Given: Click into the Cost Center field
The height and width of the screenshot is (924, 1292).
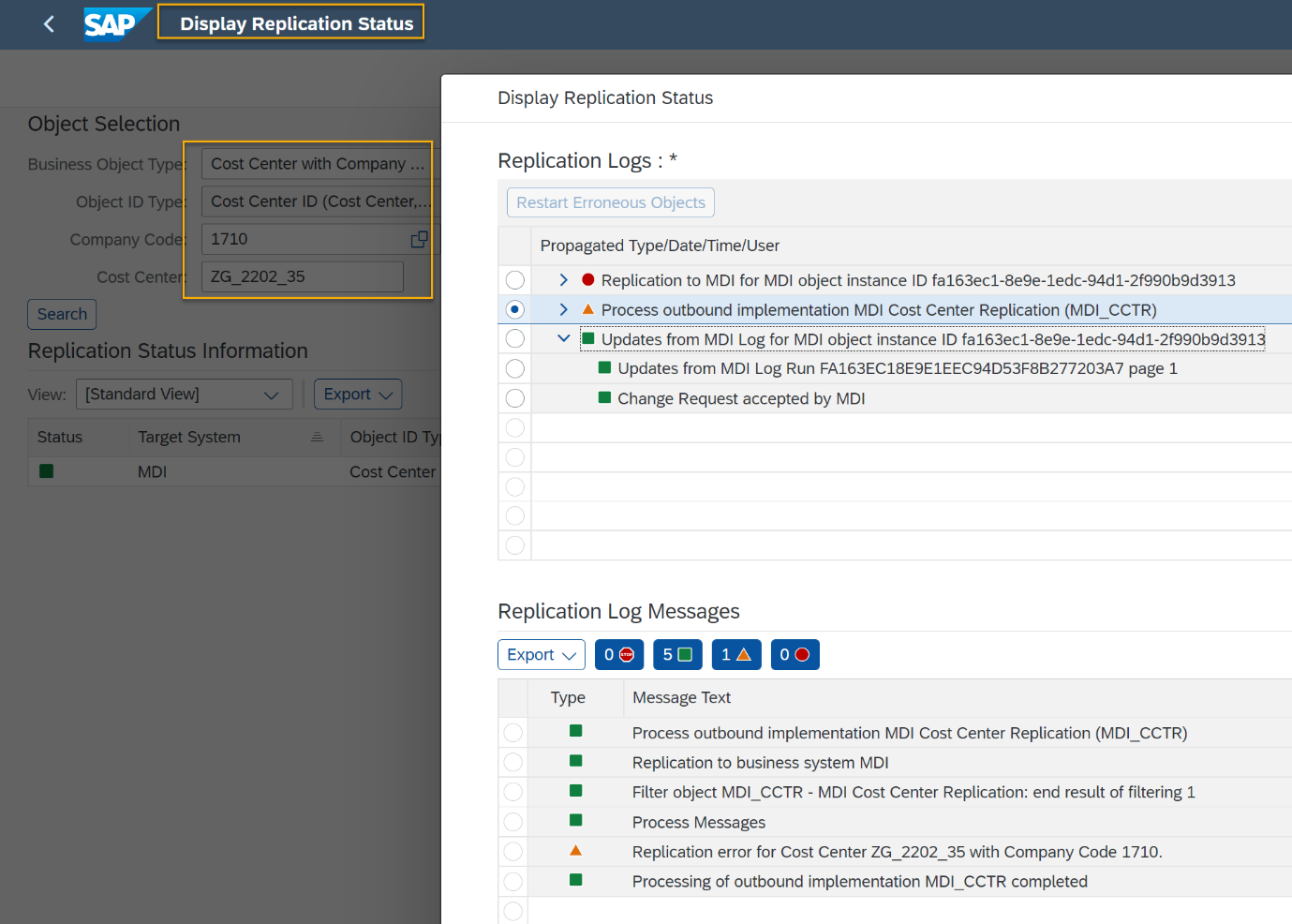Looking at the screenshot, I should click(x=303, y=276).
